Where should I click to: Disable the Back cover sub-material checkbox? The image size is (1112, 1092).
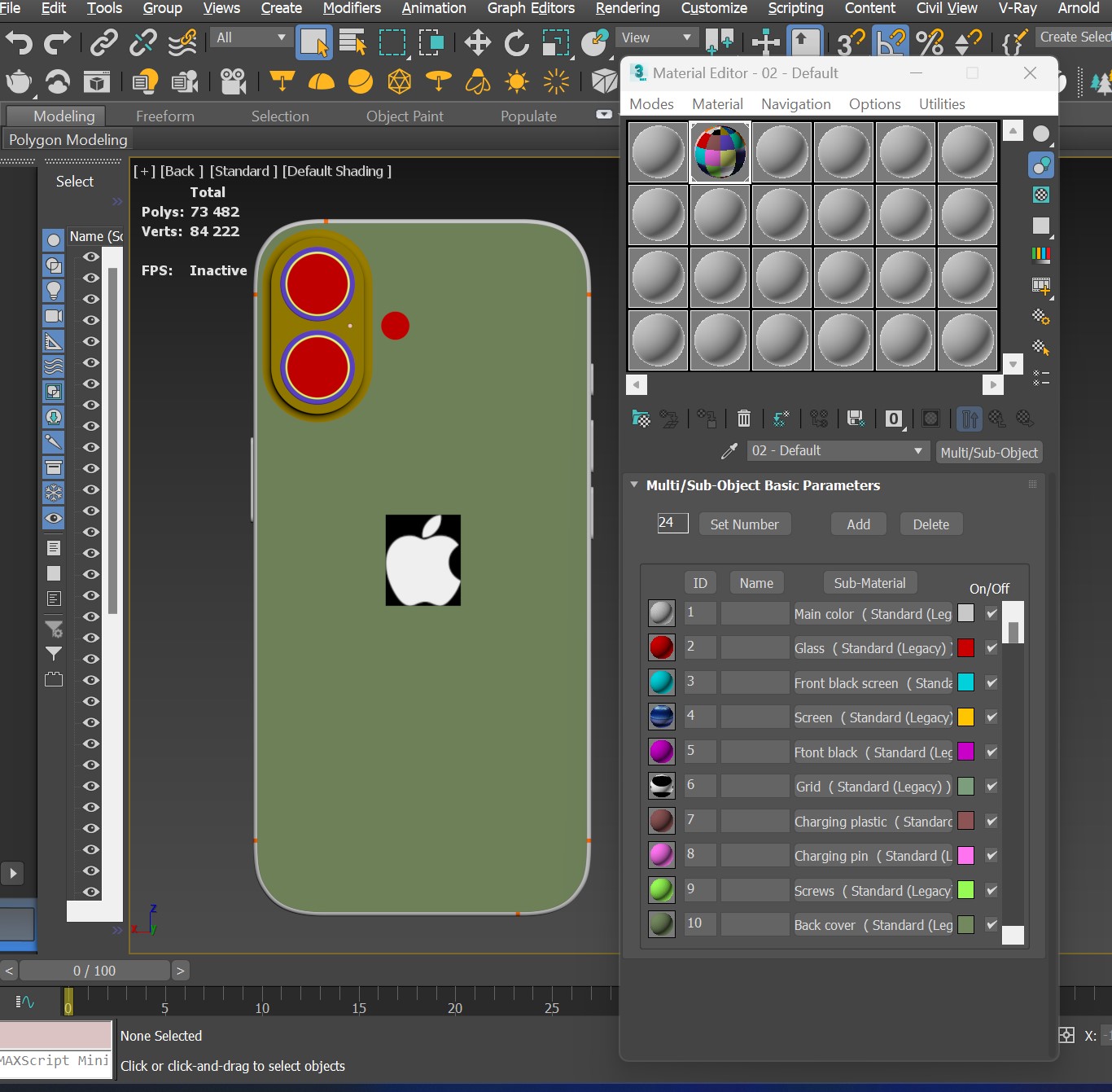tap(991, 925)
